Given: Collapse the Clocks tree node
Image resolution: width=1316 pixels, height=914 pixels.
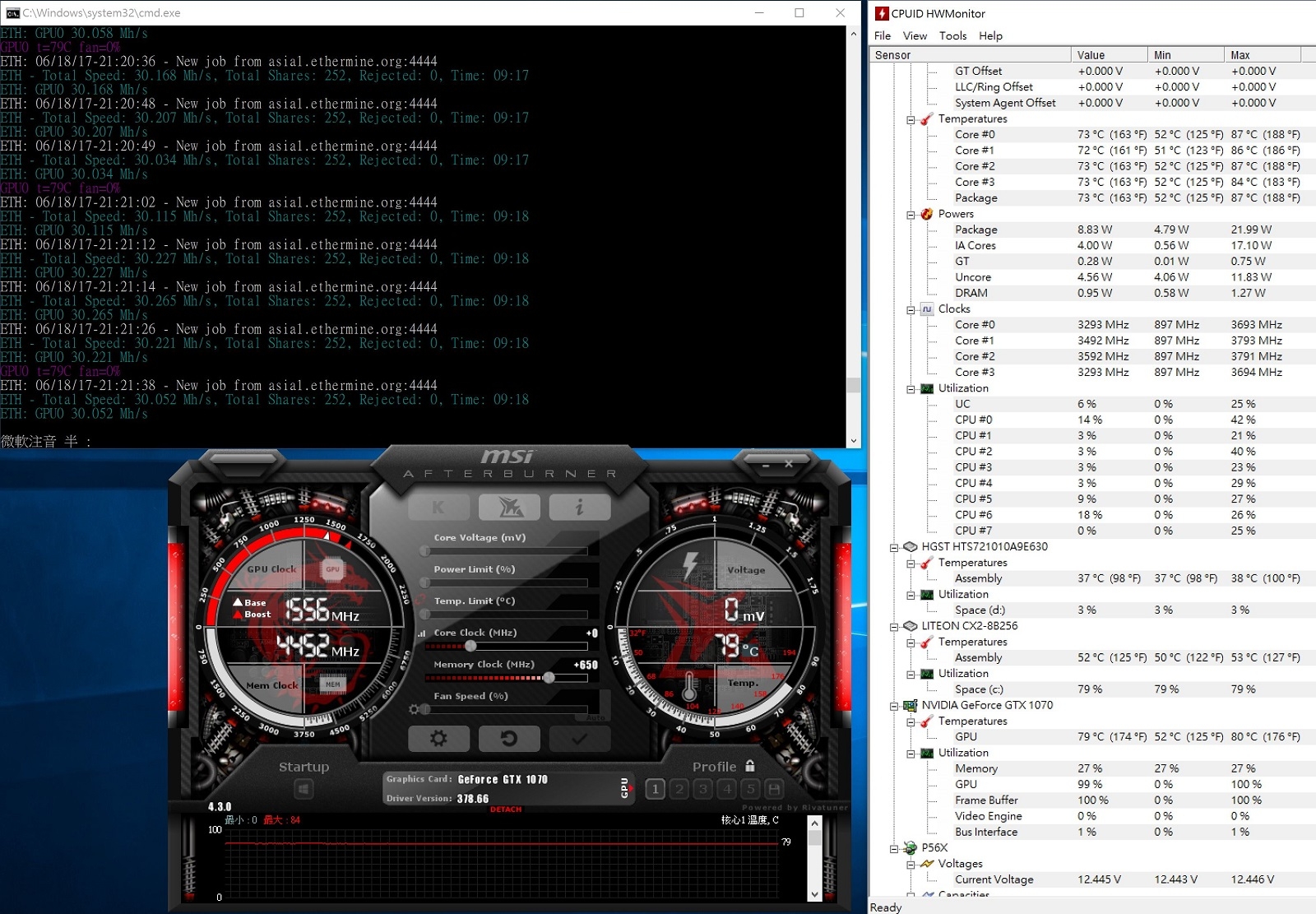Looking at the screenshot, I should coord(911,310).
